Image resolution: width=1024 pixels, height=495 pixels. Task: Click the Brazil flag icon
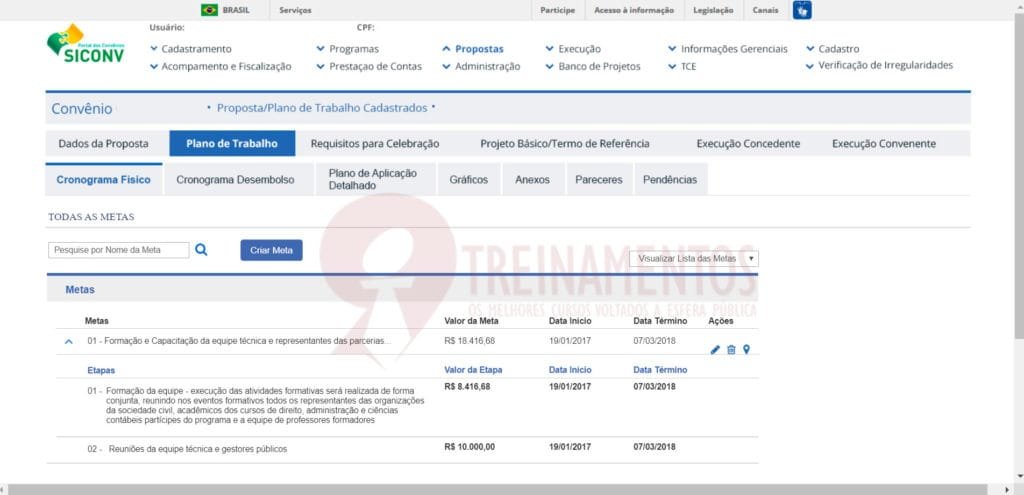coord(209,10)
